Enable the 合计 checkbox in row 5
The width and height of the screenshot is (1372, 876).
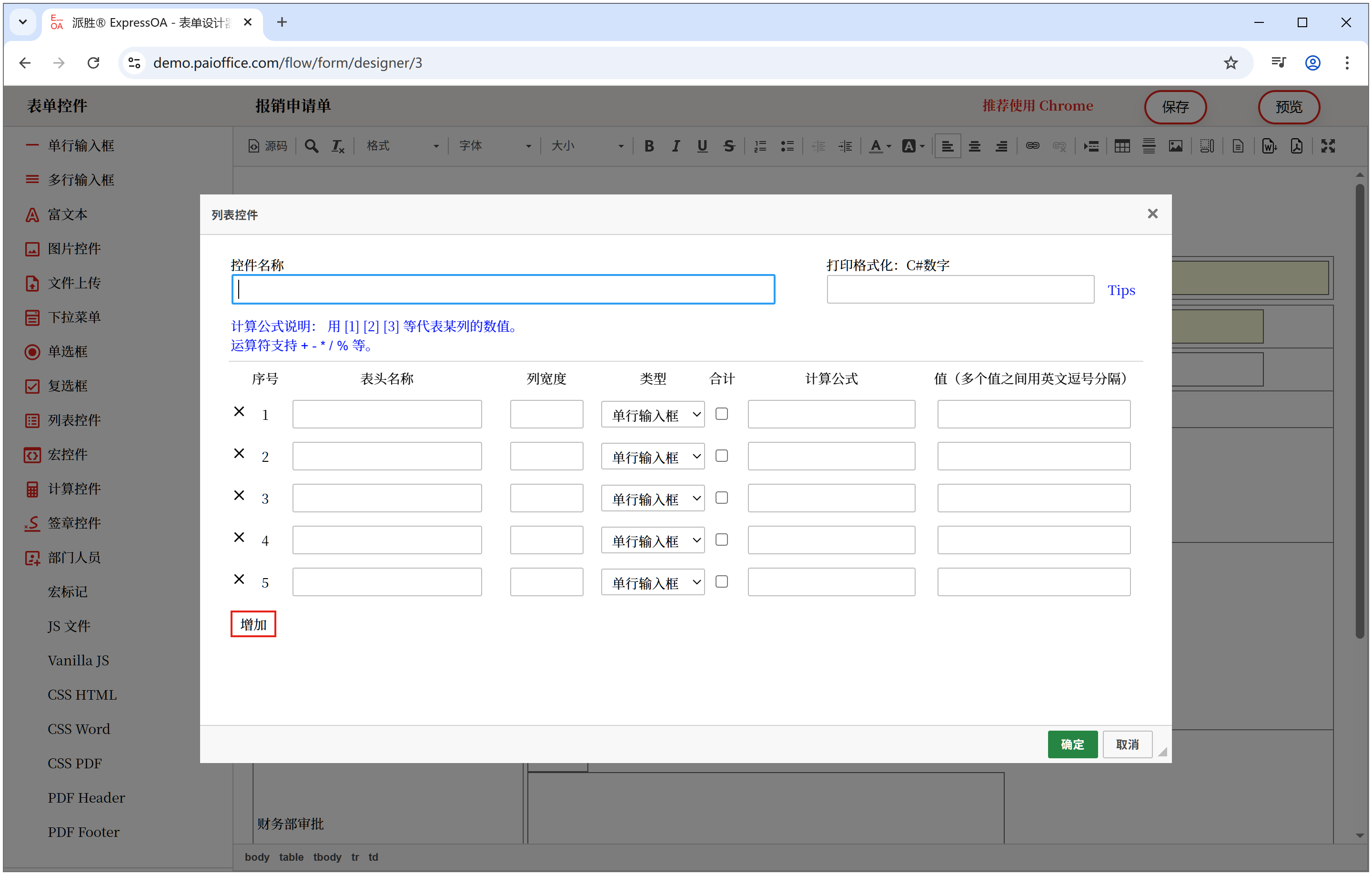pos(721,581)
